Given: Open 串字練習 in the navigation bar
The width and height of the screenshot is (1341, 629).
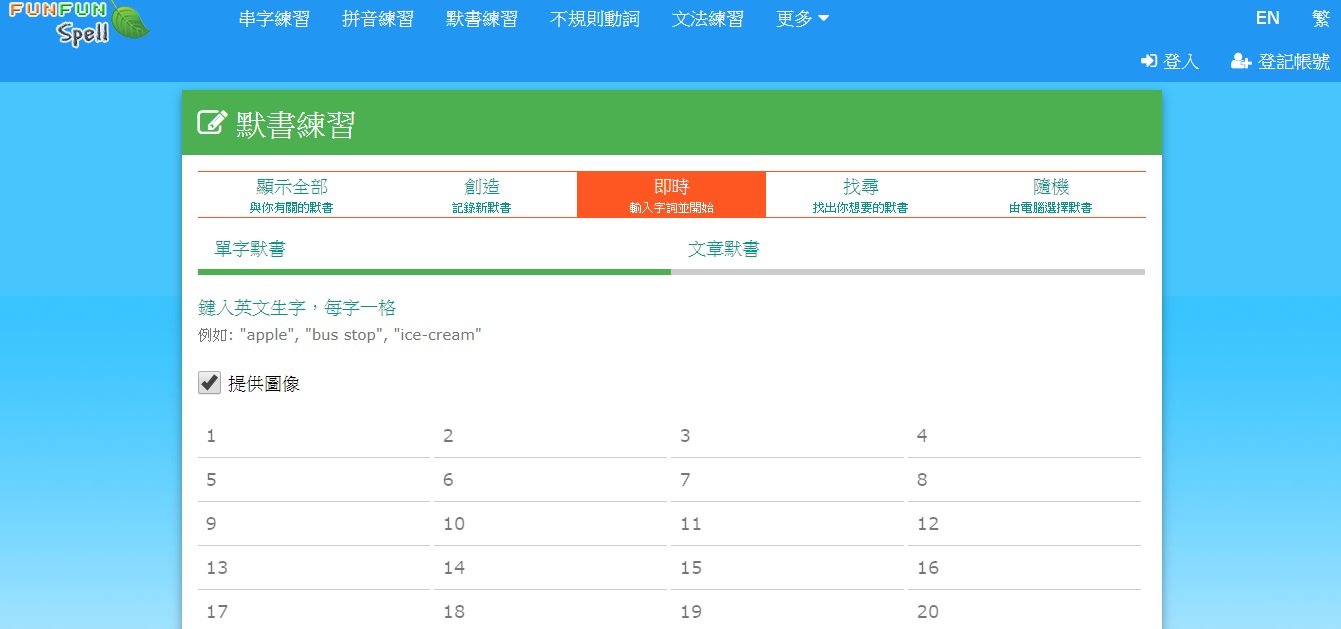Looking at the screenshot, I should (x=274, y=19).
